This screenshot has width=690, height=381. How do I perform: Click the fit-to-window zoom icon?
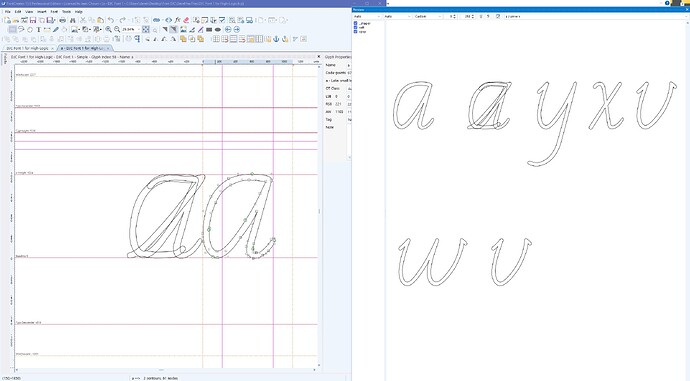146,29
